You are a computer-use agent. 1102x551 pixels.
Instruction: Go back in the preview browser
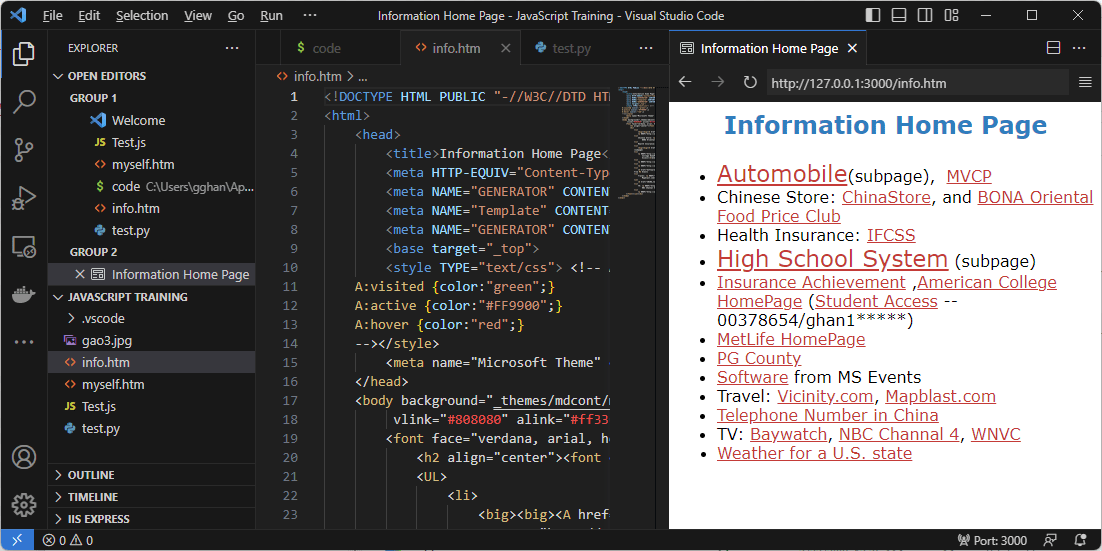(x=685, y=83)
